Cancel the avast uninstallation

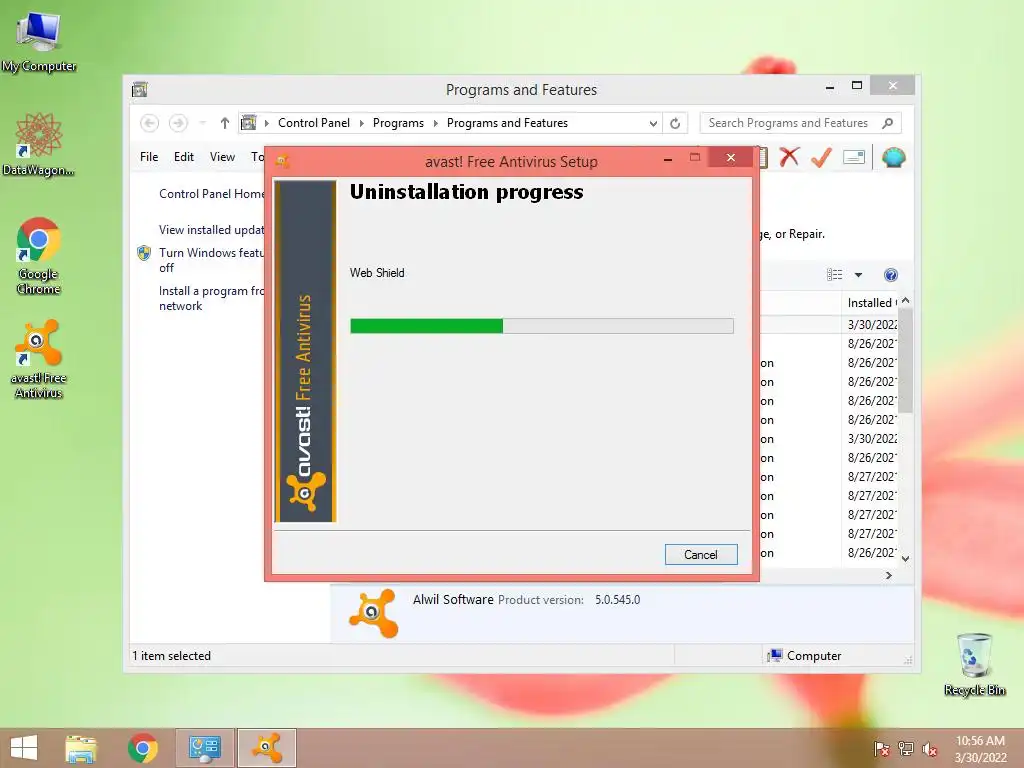click(x=701, y=554)
